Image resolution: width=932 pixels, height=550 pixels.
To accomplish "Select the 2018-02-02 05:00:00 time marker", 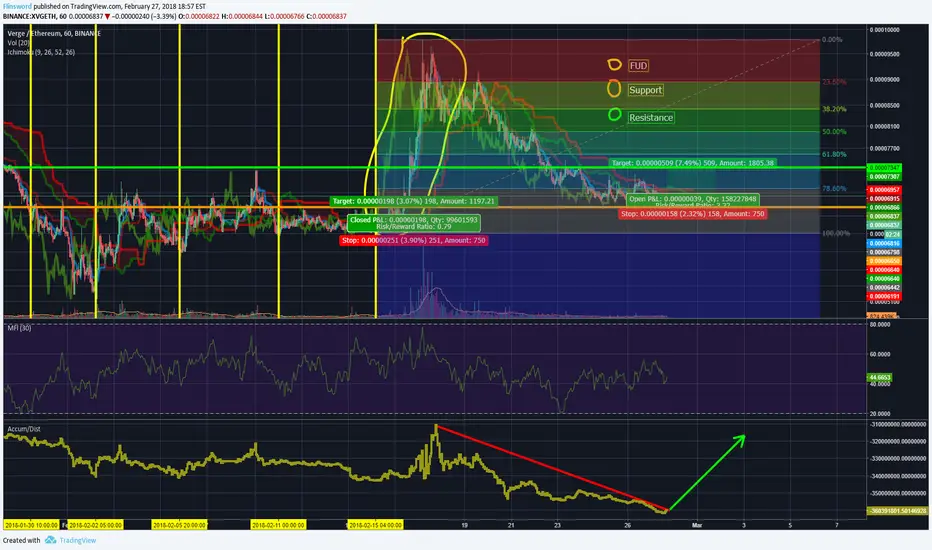I will click(95, 525).
